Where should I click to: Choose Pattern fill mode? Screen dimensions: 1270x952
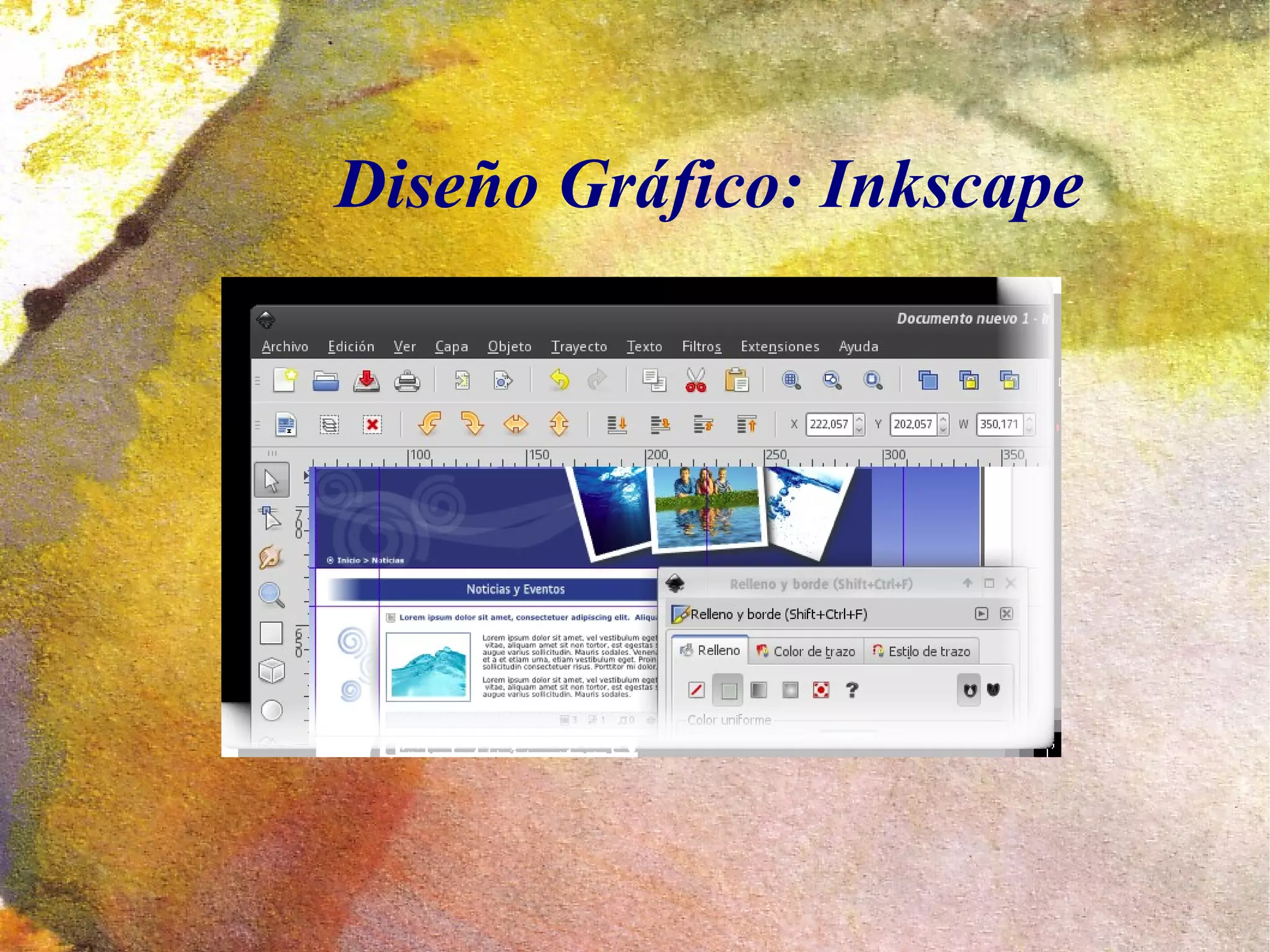(821, 690)
